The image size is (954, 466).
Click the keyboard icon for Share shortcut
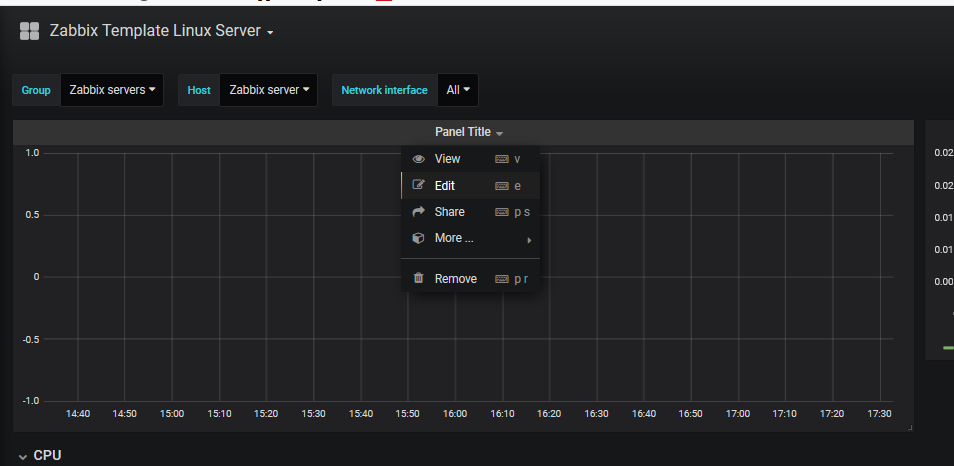click(502, 212)
